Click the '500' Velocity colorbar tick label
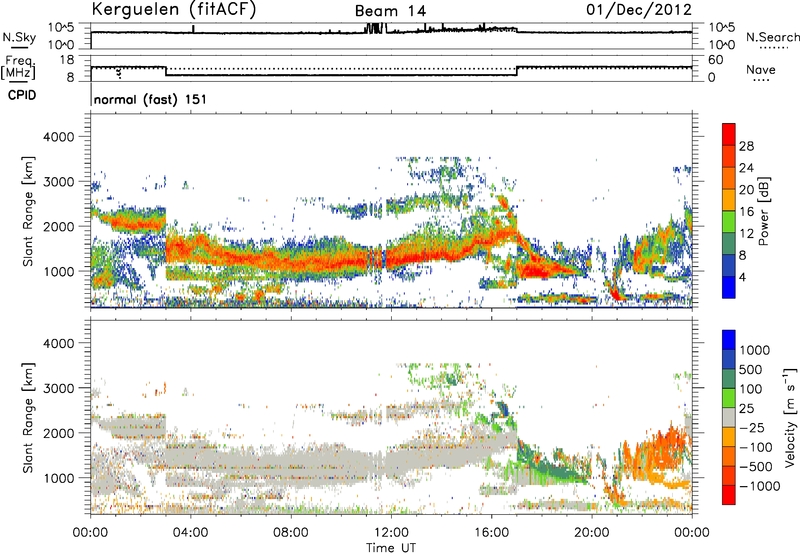800x554 pixels. tap(751, 370)
